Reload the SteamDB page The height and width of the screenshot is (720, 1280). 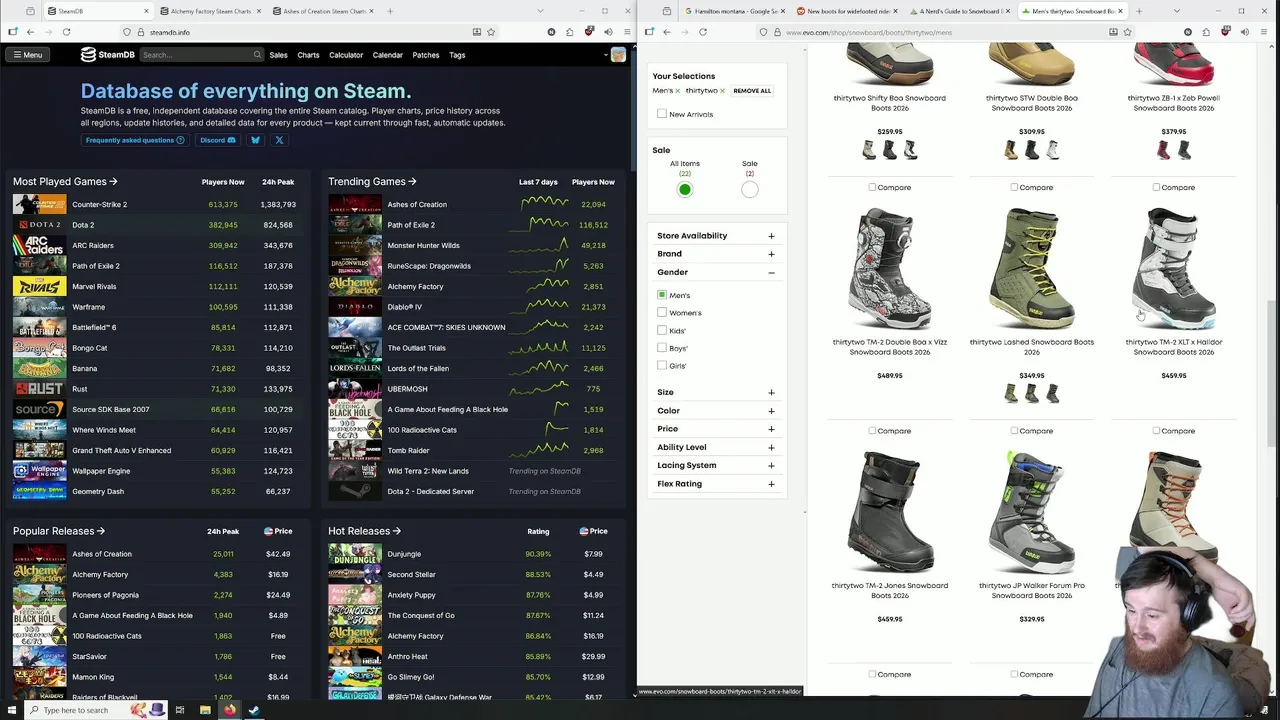(x=66, y=32)
